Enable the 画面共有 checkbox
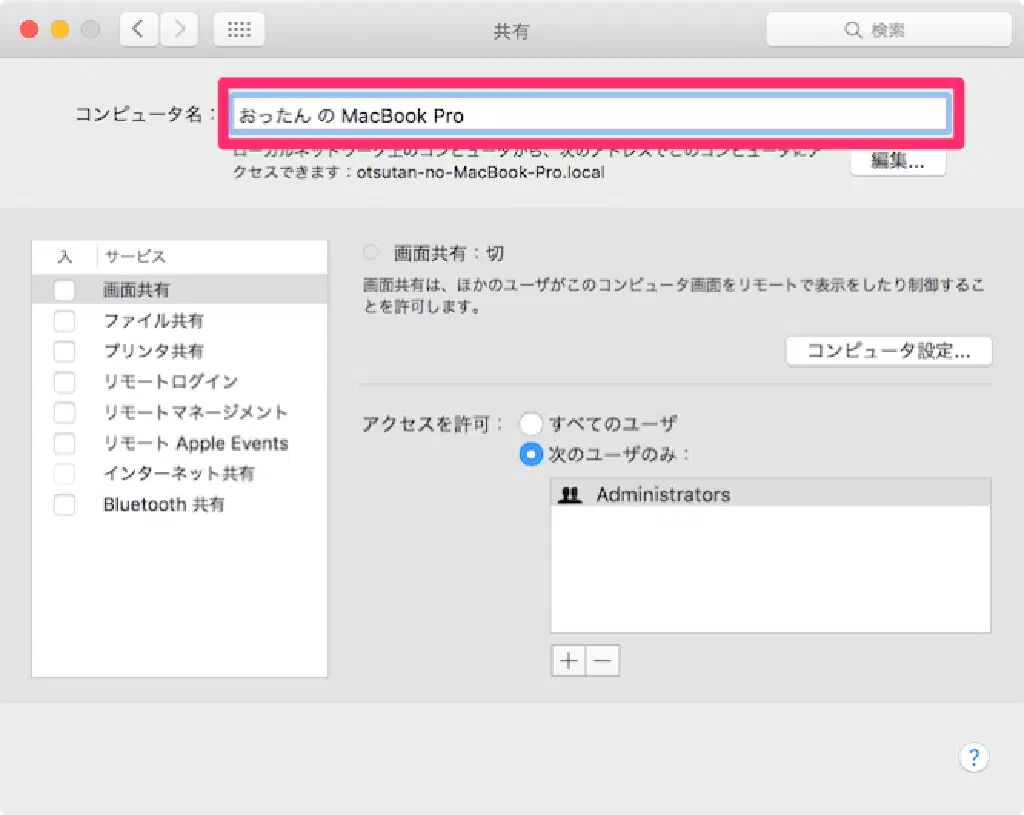 point(64,291)
